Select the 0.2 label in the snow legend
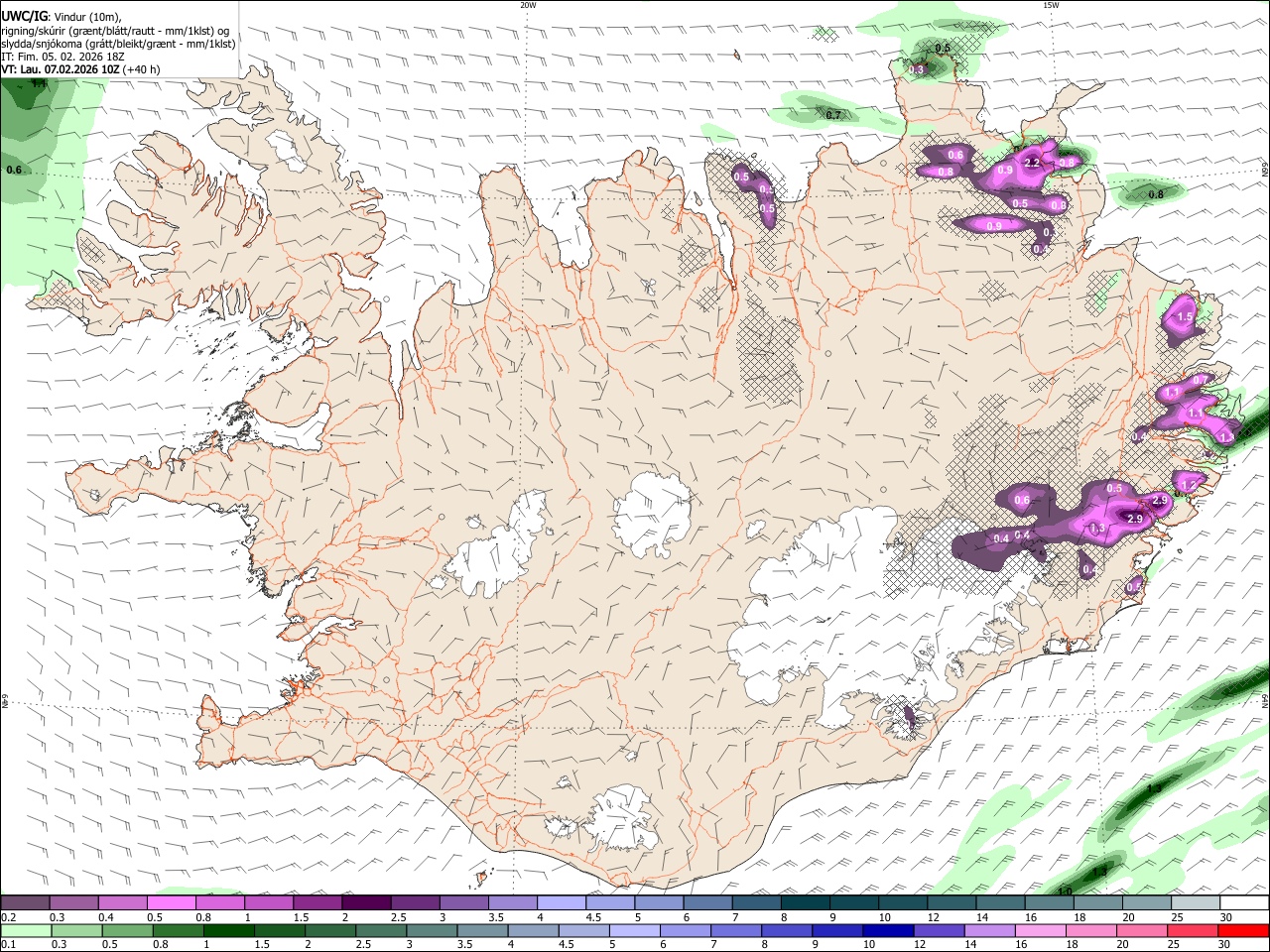The image size is (1270, 952). click(x=9, y=917)
